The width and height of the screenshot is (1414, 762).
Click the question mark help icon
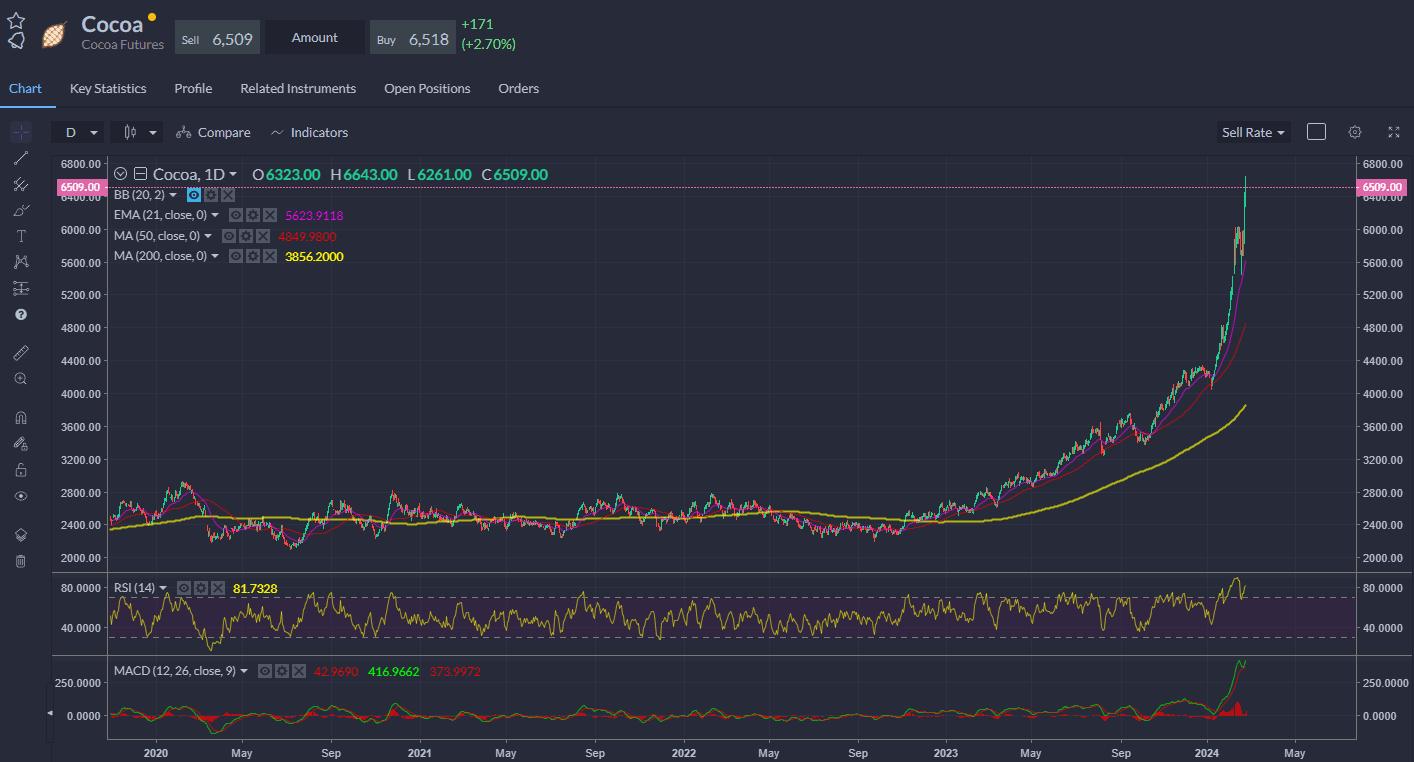tap(21, 314)
